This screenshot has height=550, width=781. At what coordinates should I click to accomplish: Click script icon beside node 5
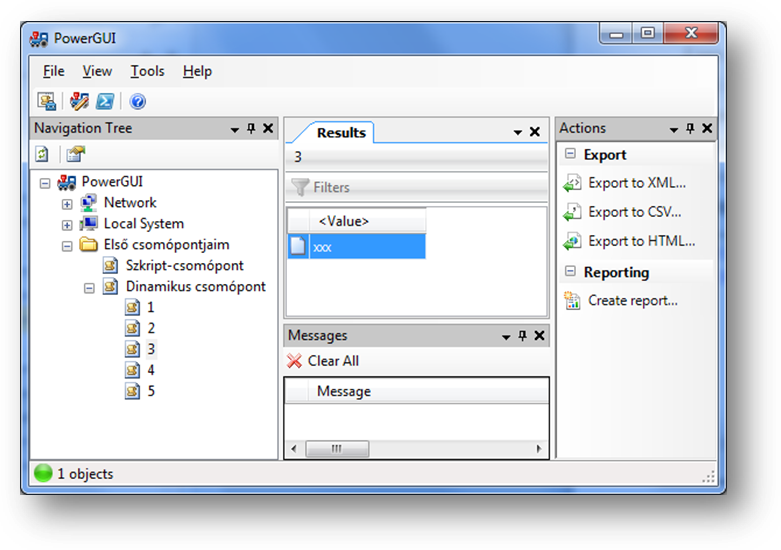click(132, 391)
